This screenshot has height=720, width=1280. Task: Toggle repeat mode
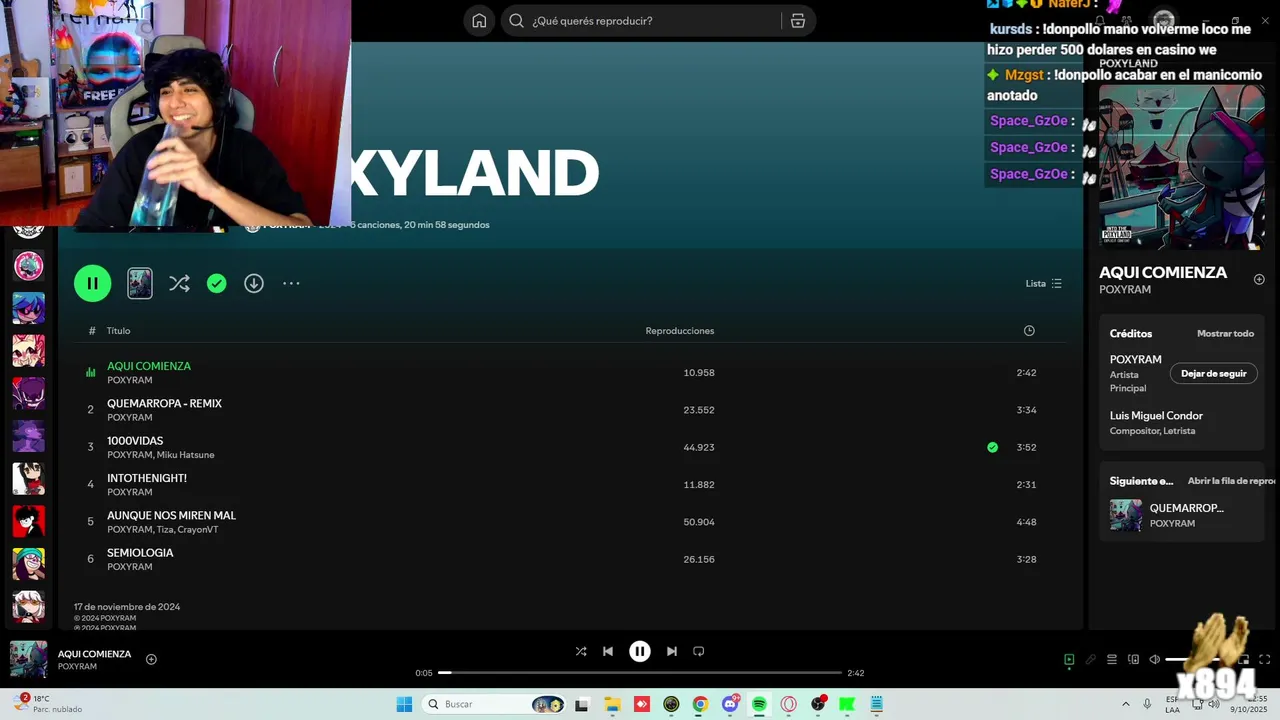(x=699, y=651)
